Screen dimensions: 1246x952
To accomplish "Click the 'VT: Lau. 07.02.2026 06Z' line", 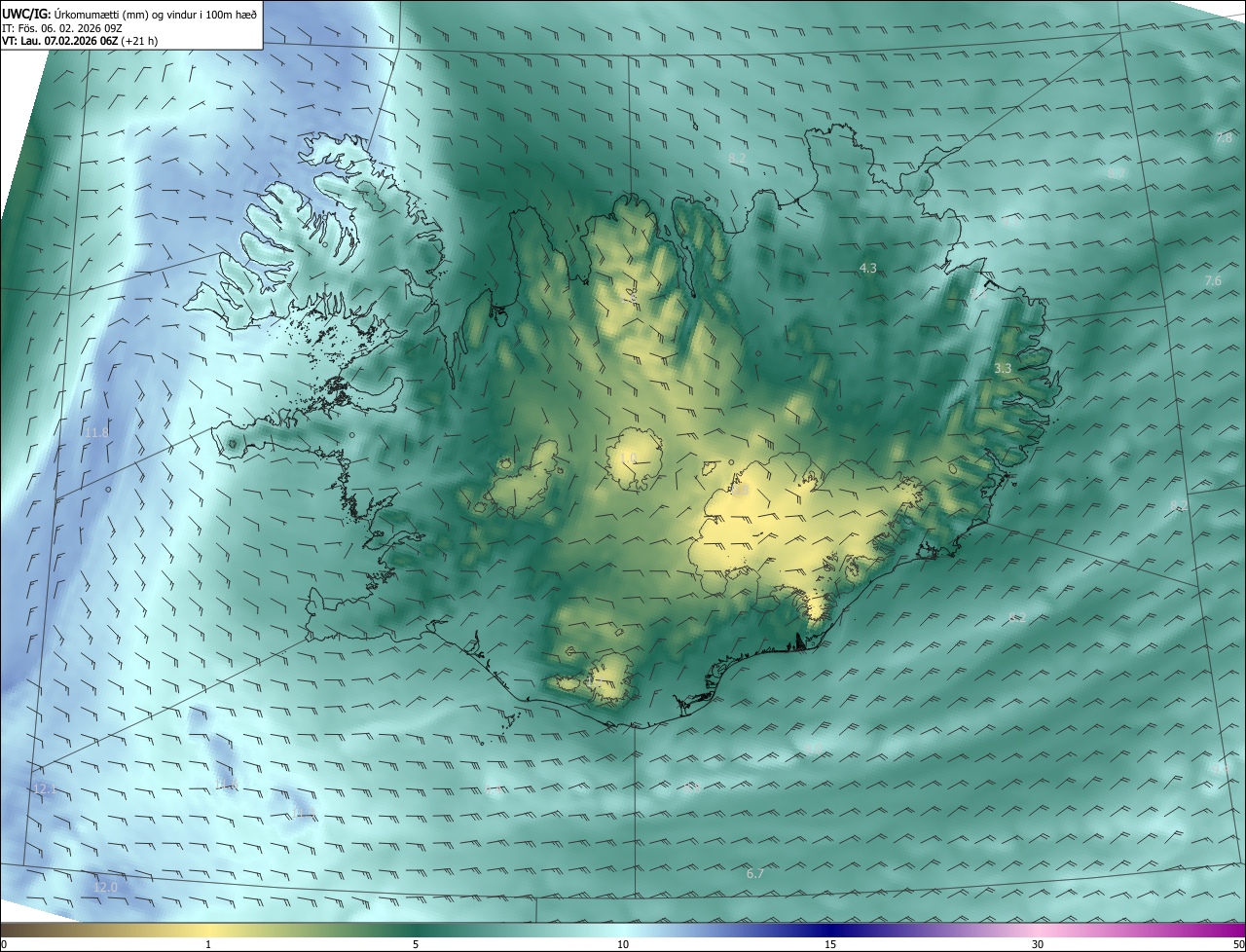I will coord(60,41).
